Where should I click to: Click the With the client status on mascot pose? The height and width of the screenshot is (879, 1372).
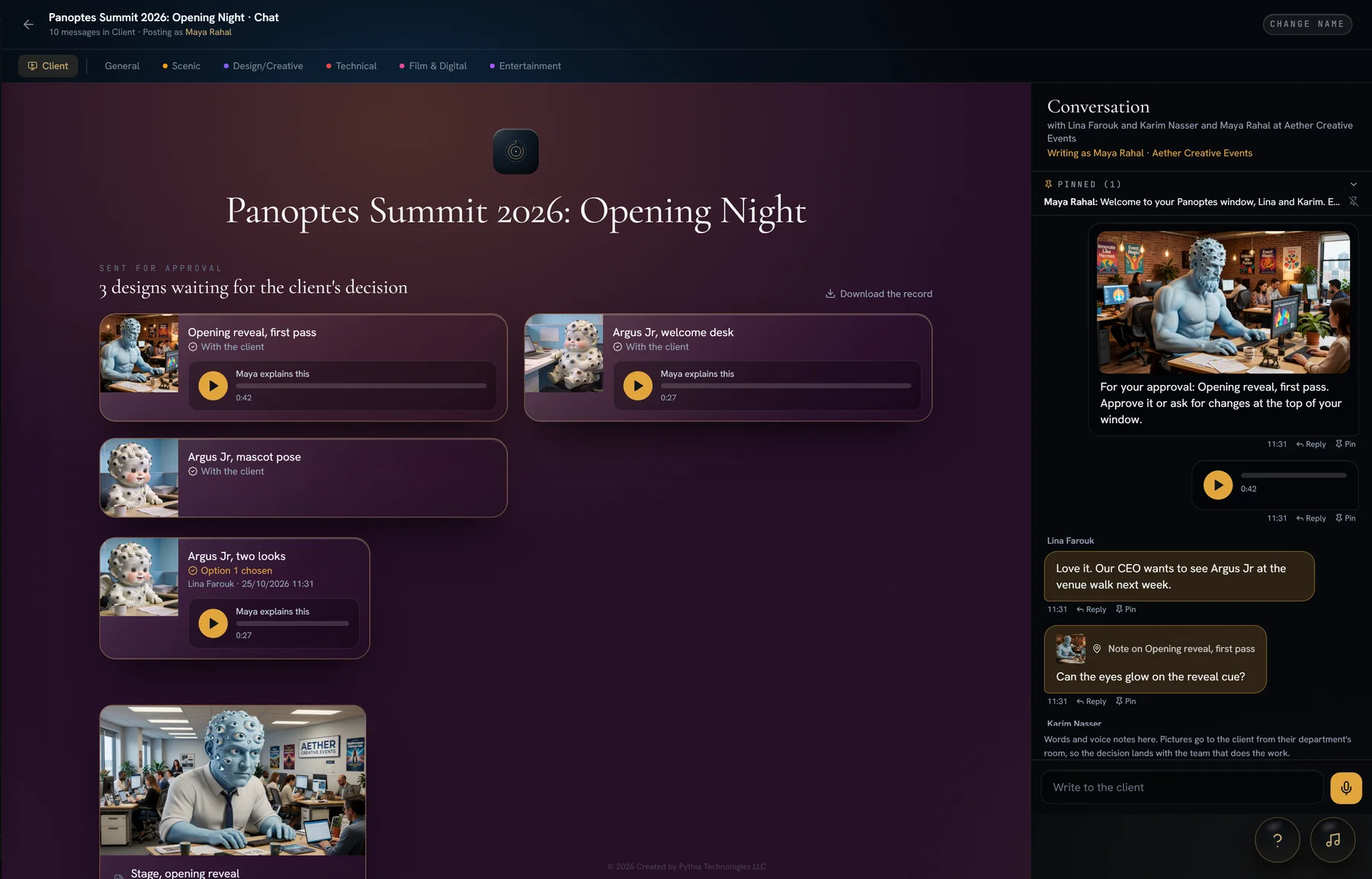[x=226, y=471]
